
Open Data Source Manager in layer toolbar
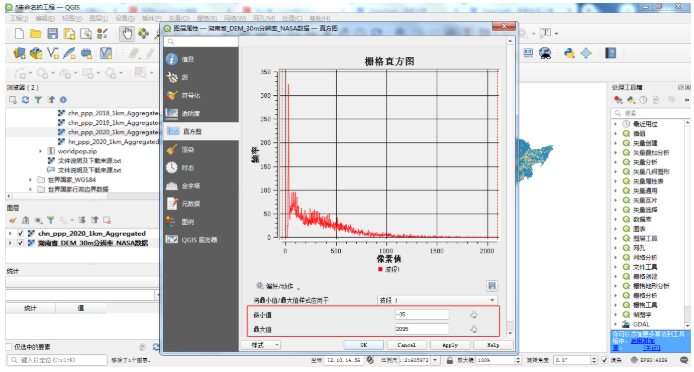tap(19, 54)
